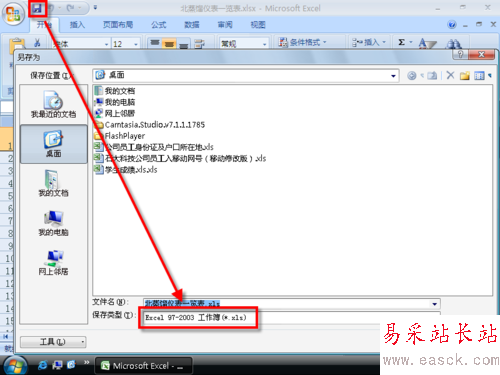Screen dimensions: 500x375
Task: Click the Save As dialog help button
Action: (x=460, y=54)
